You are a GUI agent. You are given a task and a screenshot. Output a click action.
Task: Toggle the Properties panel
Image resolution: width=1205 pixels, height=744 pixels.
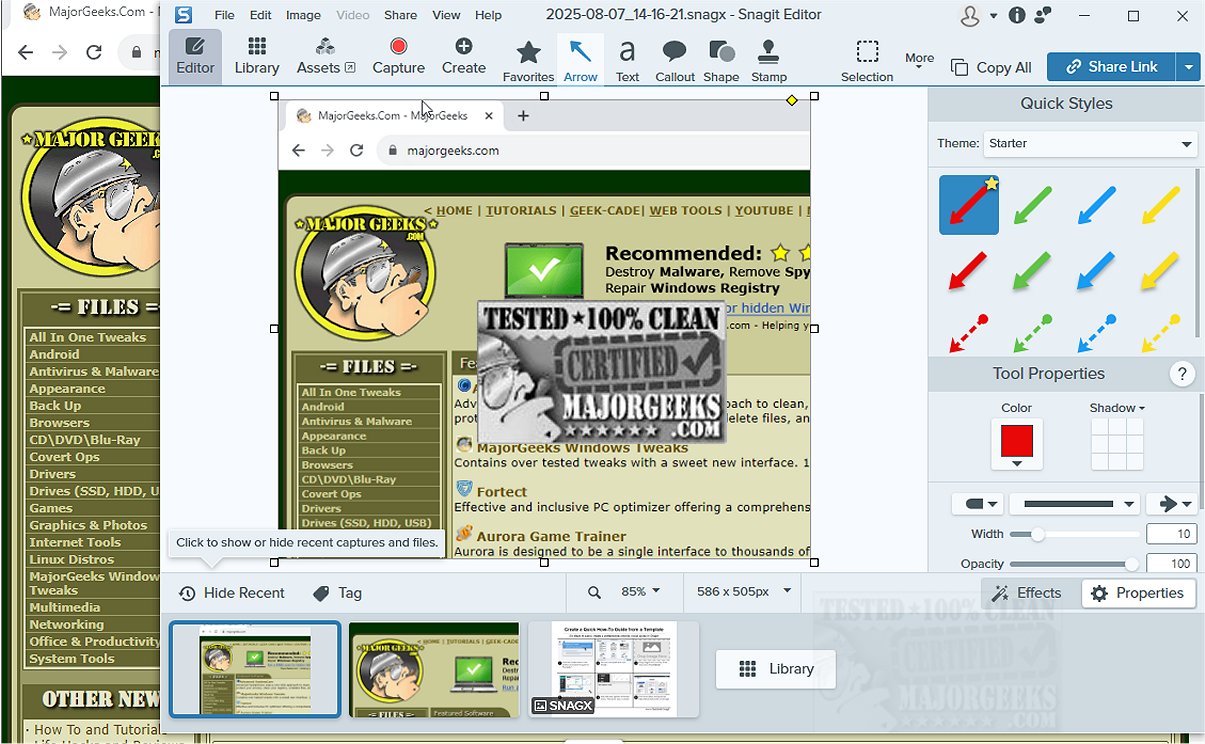pyautogui.click(x=1138, y=593)
